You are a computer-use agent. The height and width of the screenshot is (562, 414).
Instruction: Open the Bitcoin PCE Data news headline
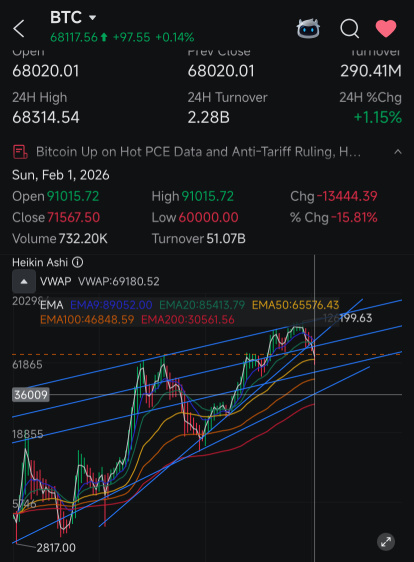click(x=198, y=152)
